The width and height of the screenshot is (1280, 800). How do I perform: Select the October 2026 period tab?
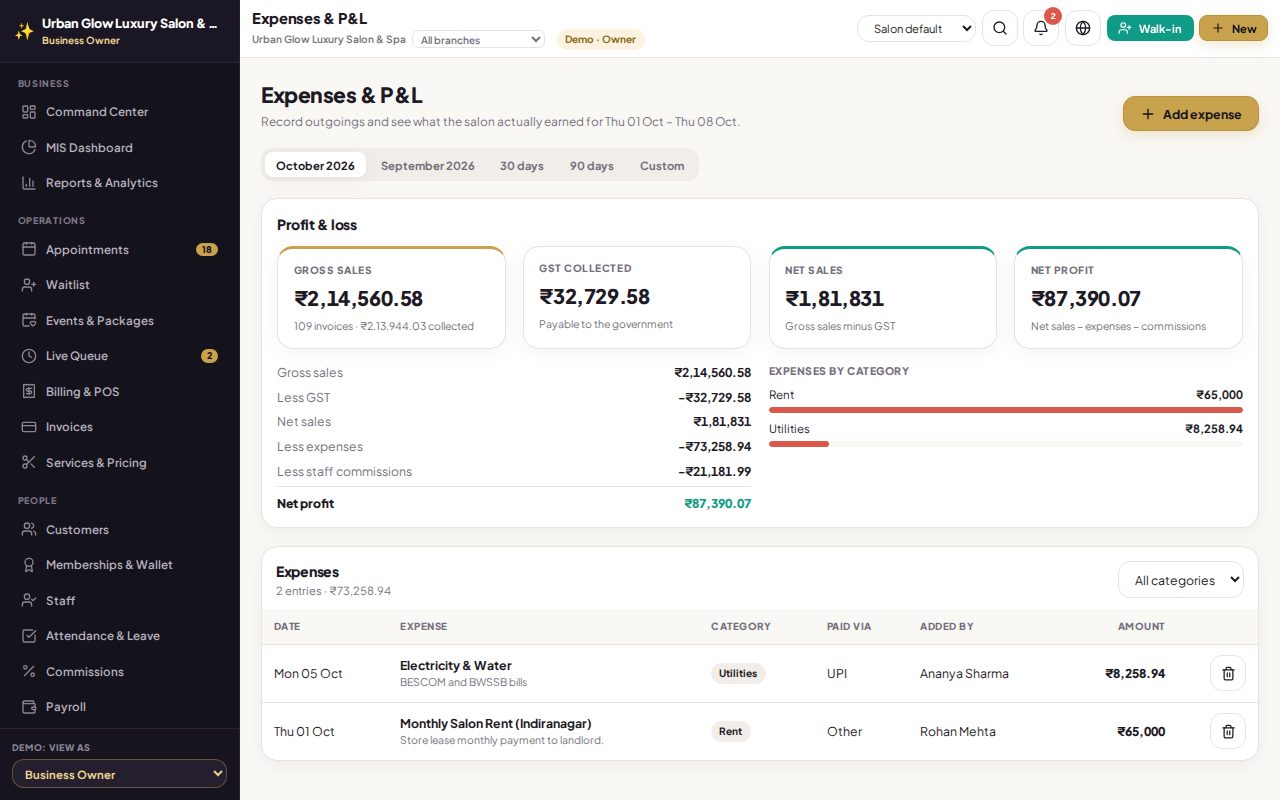click(x=315, y=165)
